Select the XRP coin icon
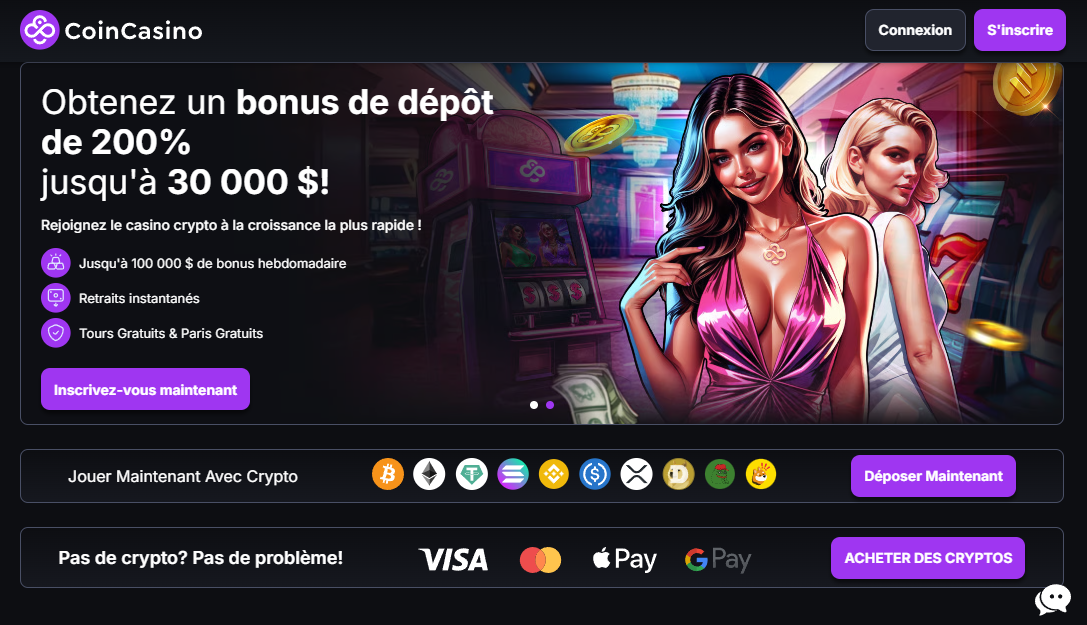The height and width of the screenshot is (625, 1087). point(636,475)
